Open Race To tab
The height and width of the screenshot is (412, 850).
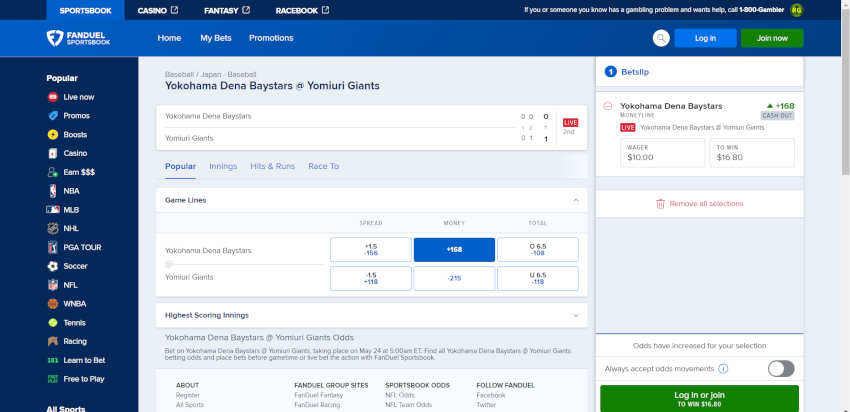324,166
